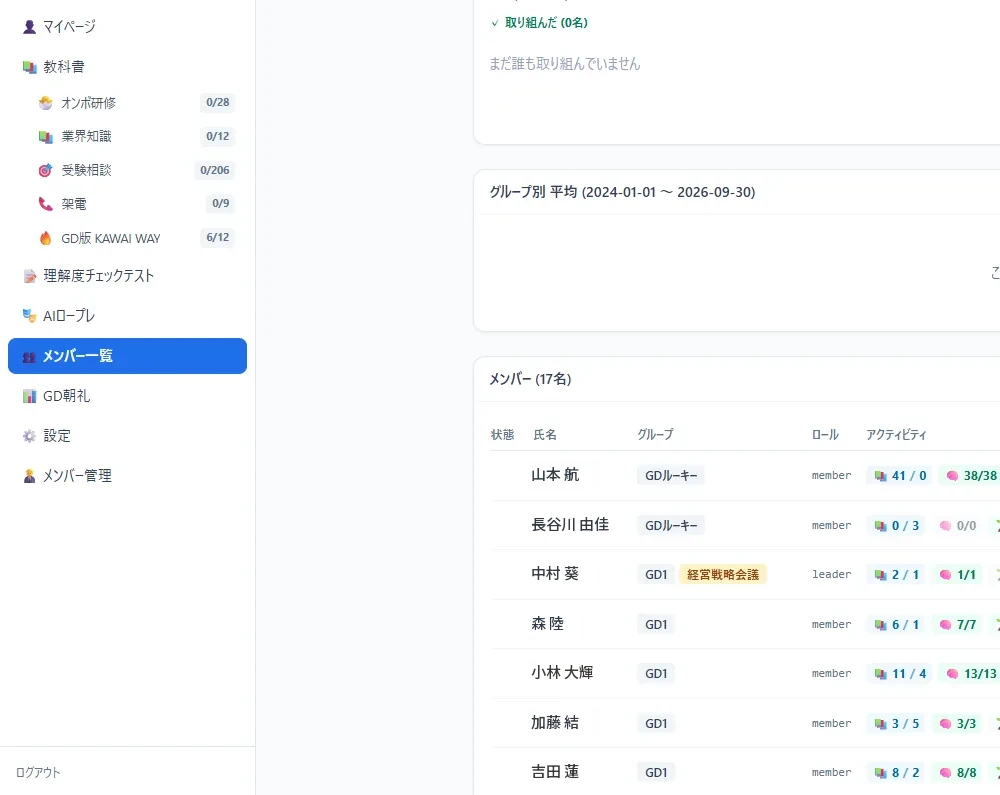Click 38/38 brain badge
The height and width of the screenshot is (795, 1000).
click(970, 476)
